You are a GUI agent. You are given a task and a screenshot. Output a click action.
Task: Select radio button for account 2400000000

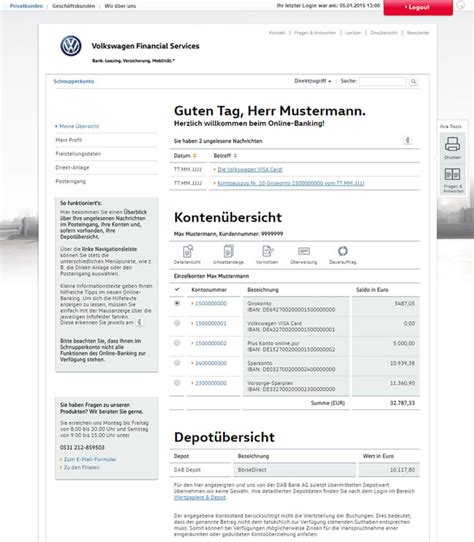coord(177,363)
